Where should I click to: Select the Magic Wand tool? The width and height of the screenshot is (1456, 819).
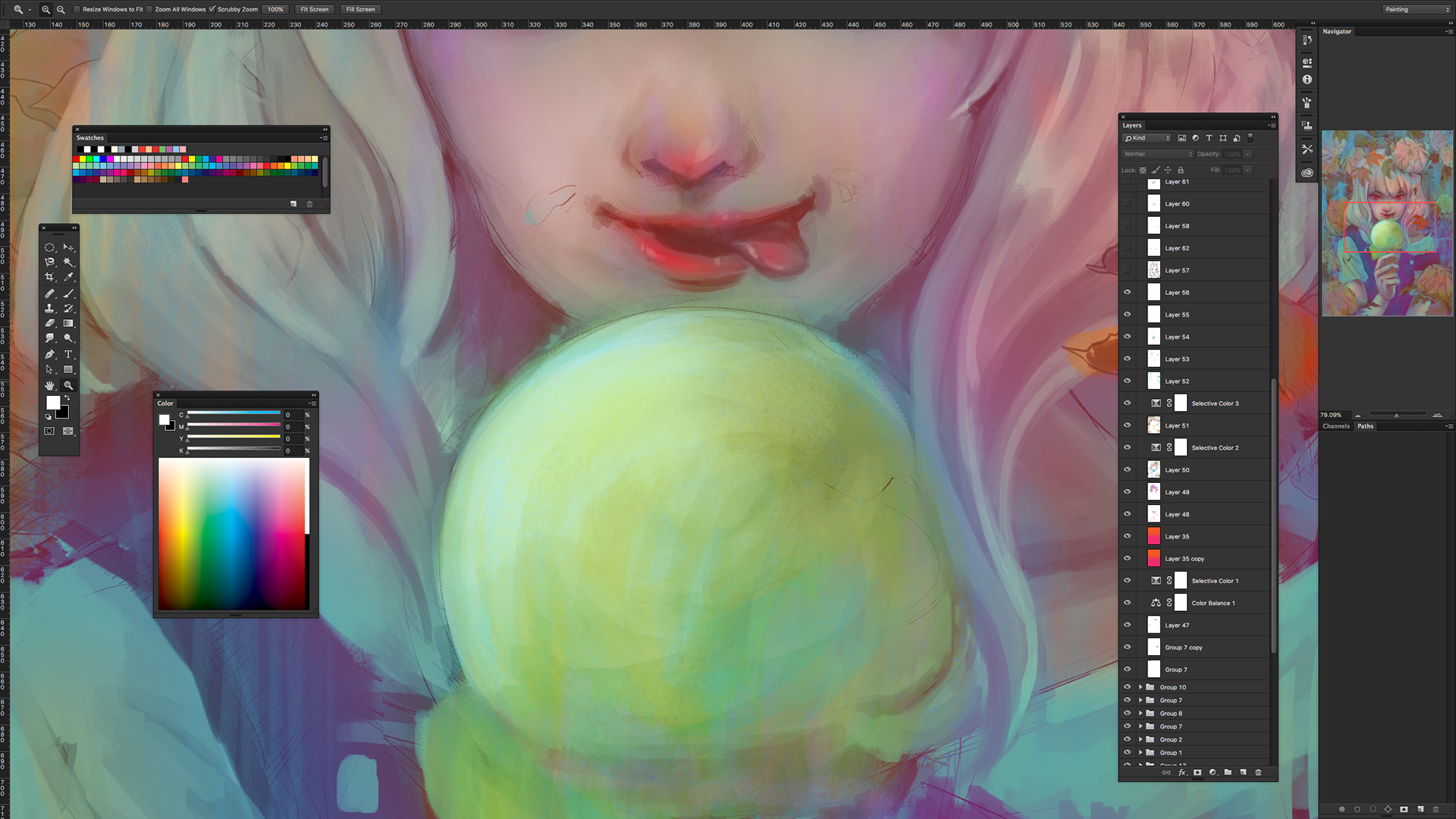coord(68,262)
